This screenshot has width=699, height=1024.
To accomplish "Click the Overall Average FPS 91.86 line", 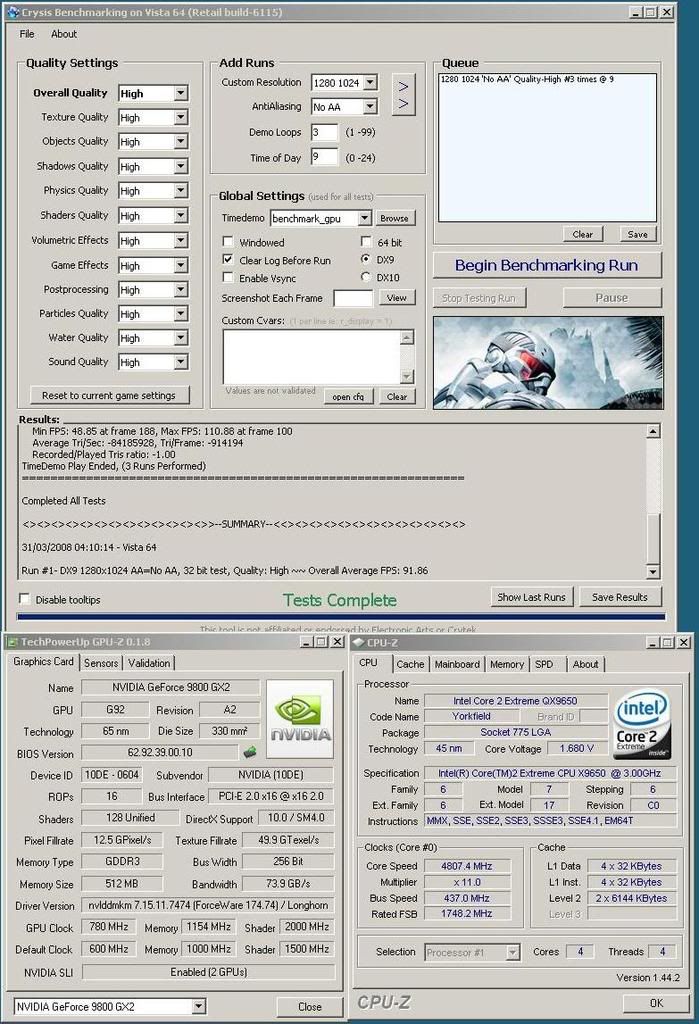I will pyautogui.click(x=225, y=570).
